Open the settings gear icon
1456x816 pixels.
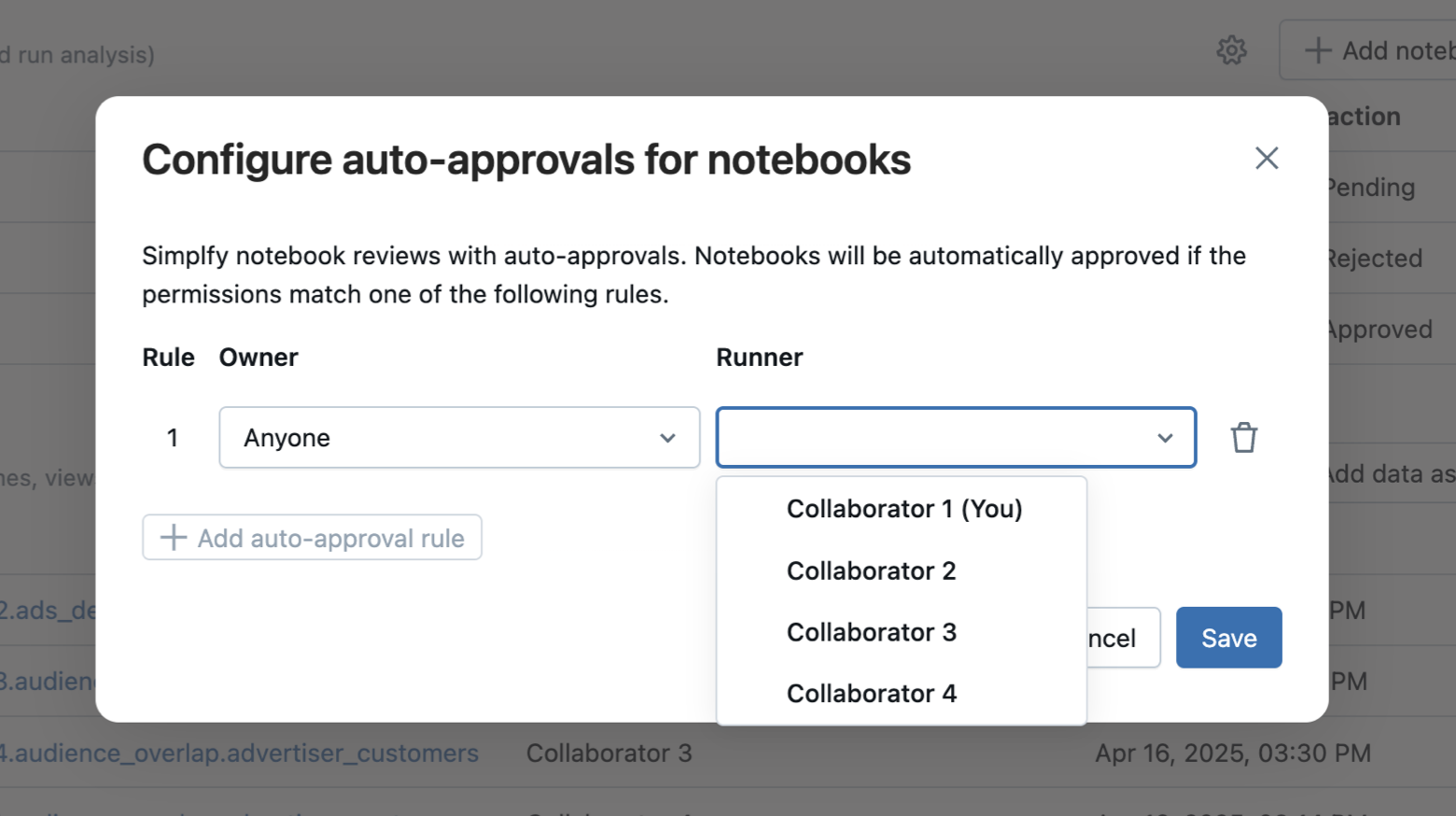coord(1232,50)
